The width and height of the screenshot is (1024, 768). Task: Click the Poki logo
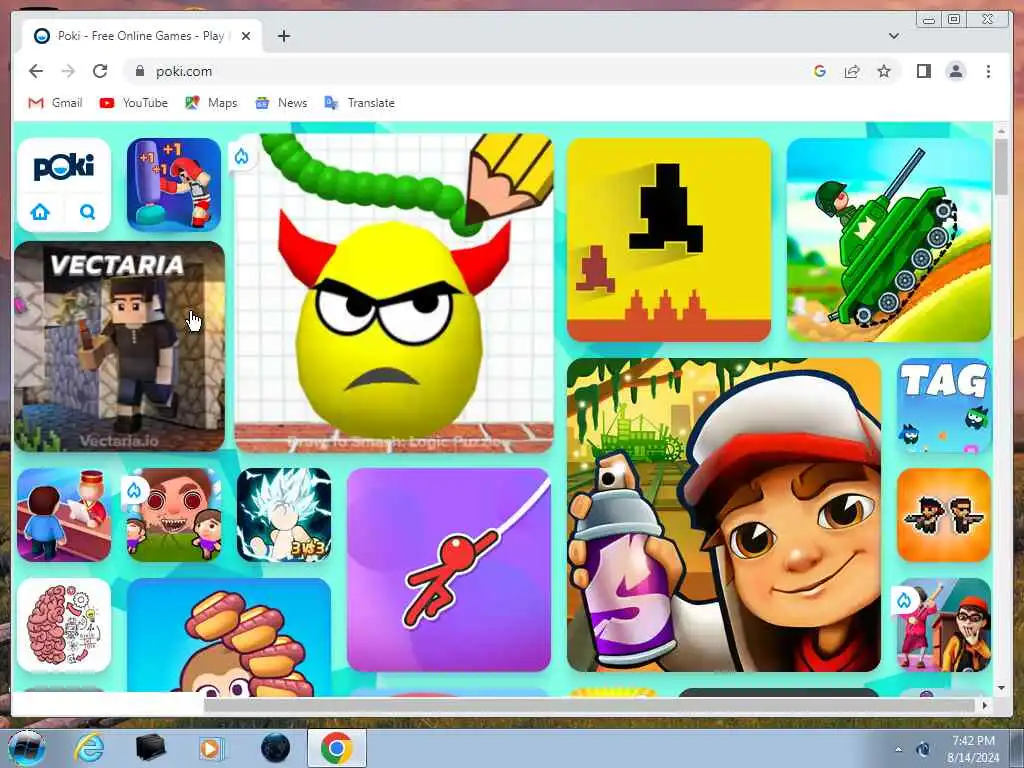point(64,167)
